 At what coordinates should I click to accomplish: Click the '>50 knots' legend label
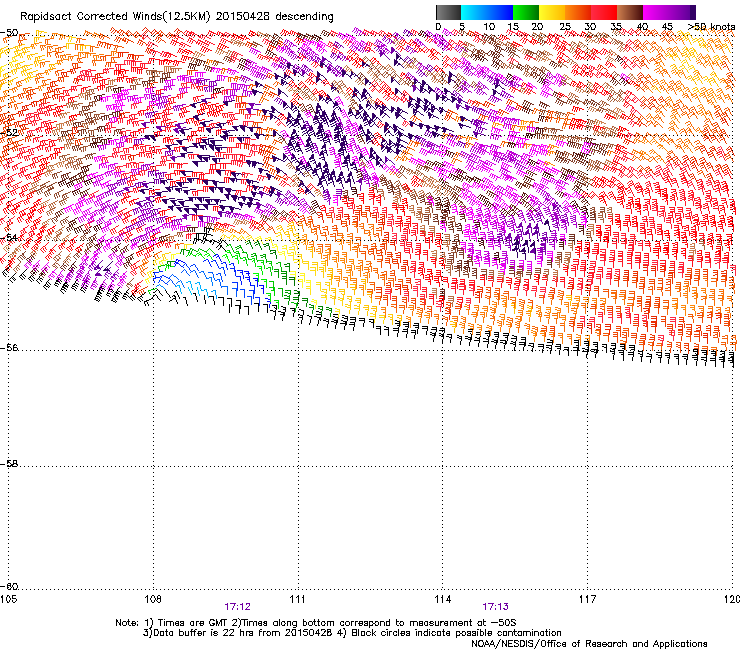[711, 27]
